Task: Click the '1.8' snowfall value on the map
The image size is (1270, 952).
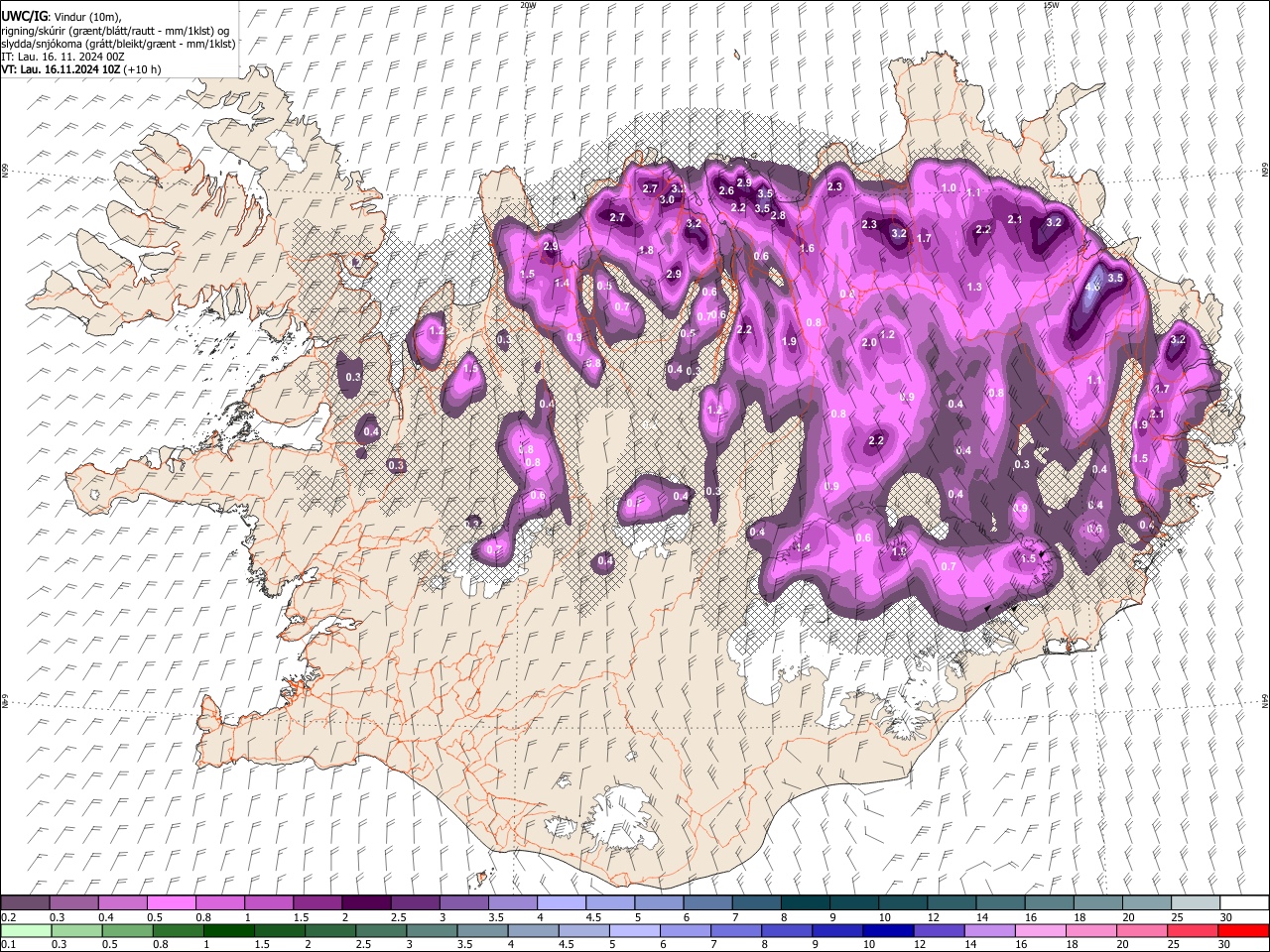Action: click(x=646, y=251)
